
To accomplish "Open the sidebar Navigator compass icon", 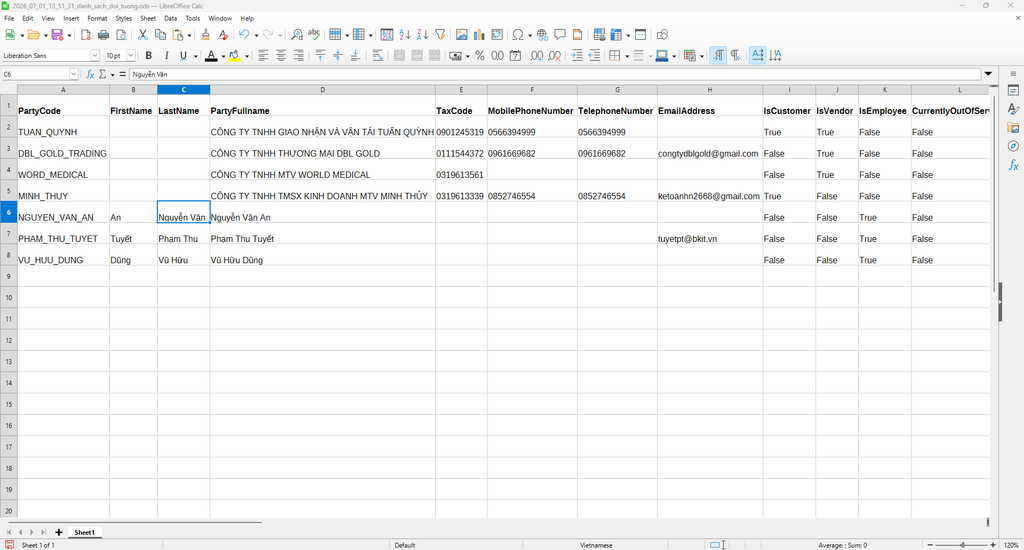I will coord(1014,146).
